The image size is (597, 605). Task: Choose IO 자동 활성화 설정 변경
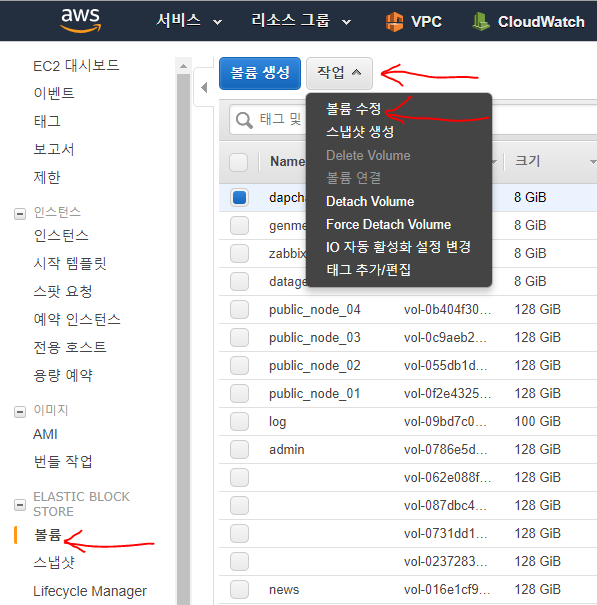click(x=398, y=247)
